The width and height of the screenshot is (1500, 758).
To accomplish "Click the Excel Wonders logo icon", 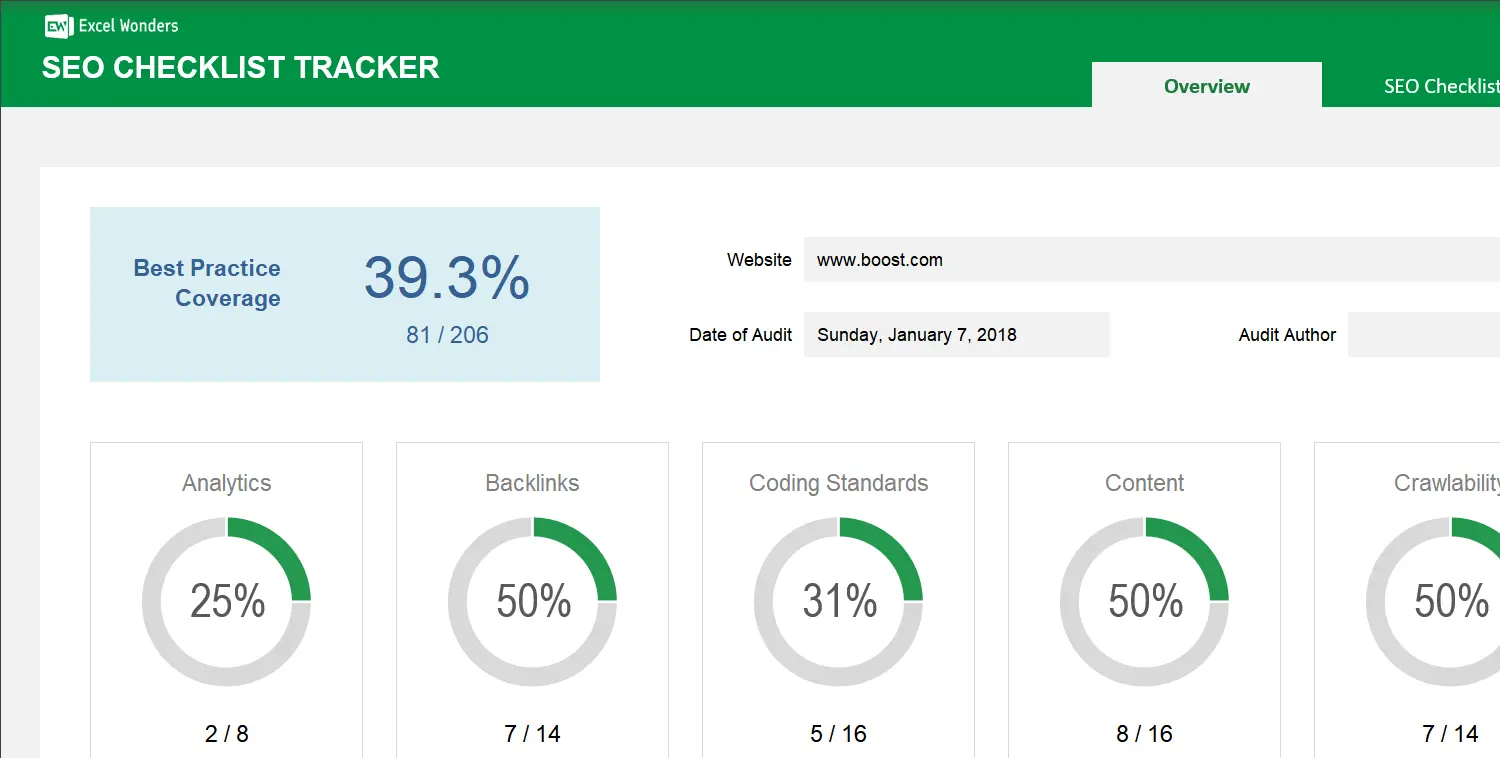I will (59, 25).
